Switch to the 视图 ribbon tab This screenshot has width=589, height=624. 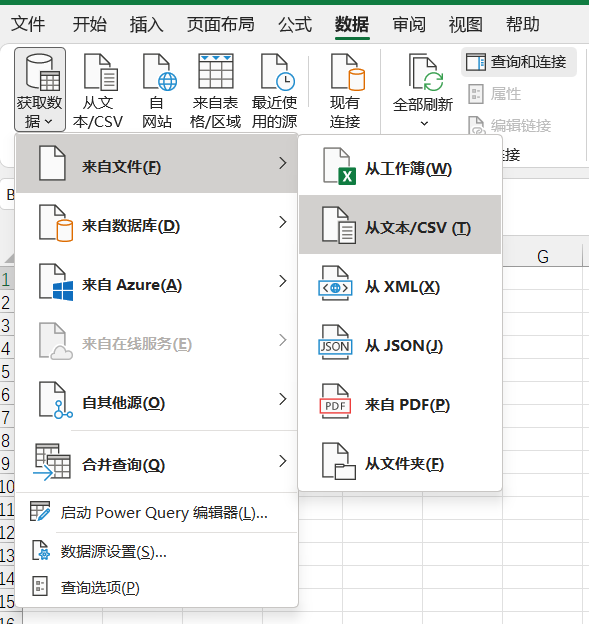pyautogui.click(x=466, y=25)
